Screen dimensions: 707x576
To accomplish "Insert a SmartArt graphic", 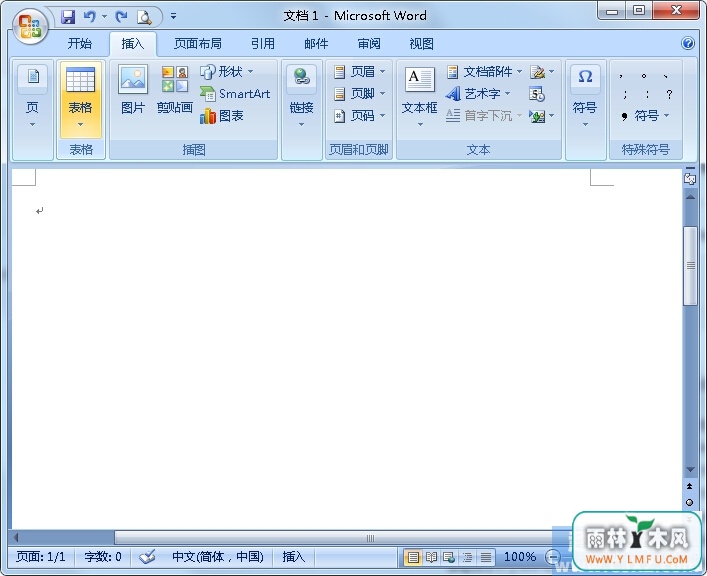I will (235, 94).
